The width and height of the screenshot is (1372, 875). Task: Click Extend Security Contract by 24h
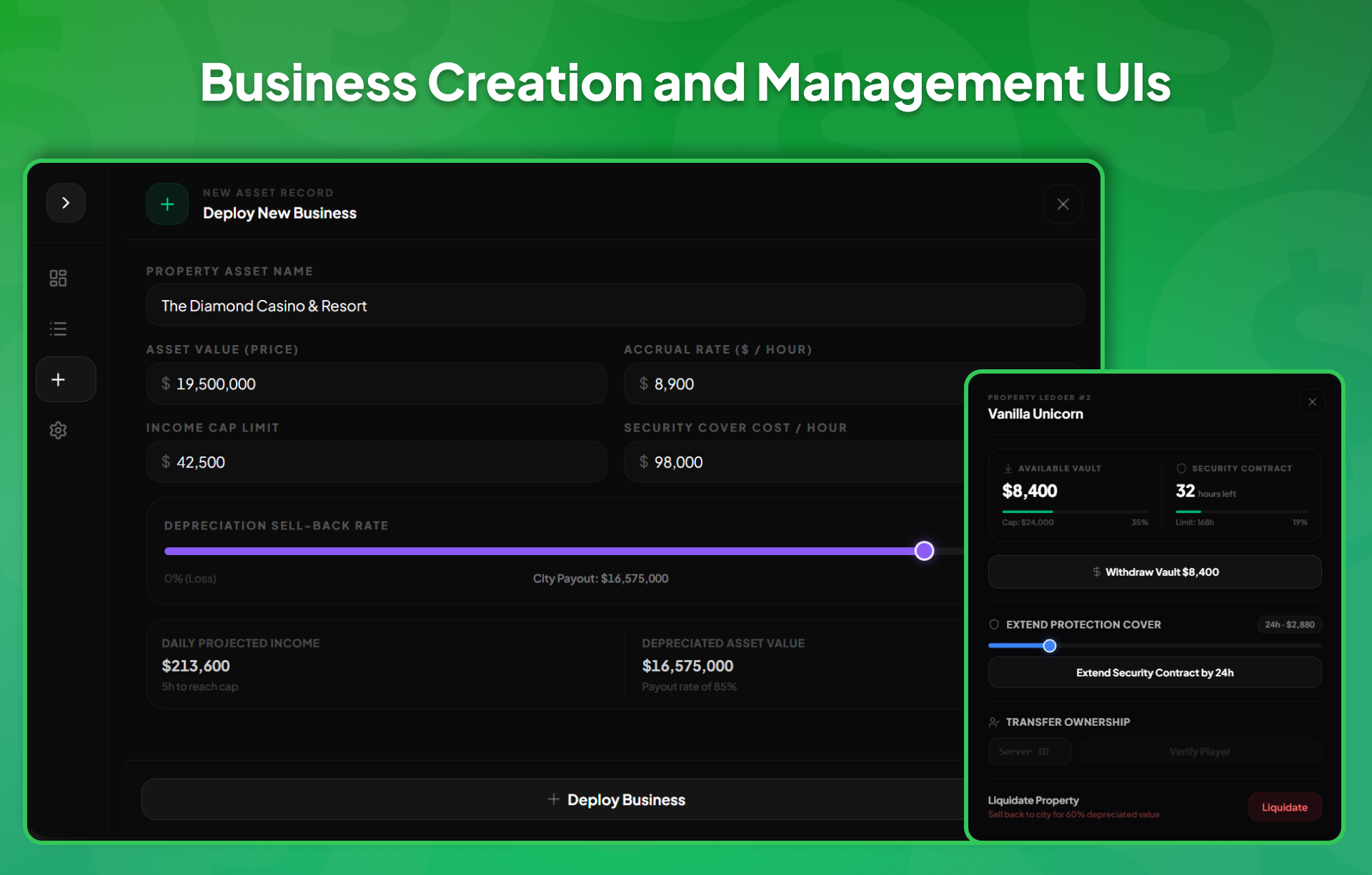click(x=1155, y=673)
